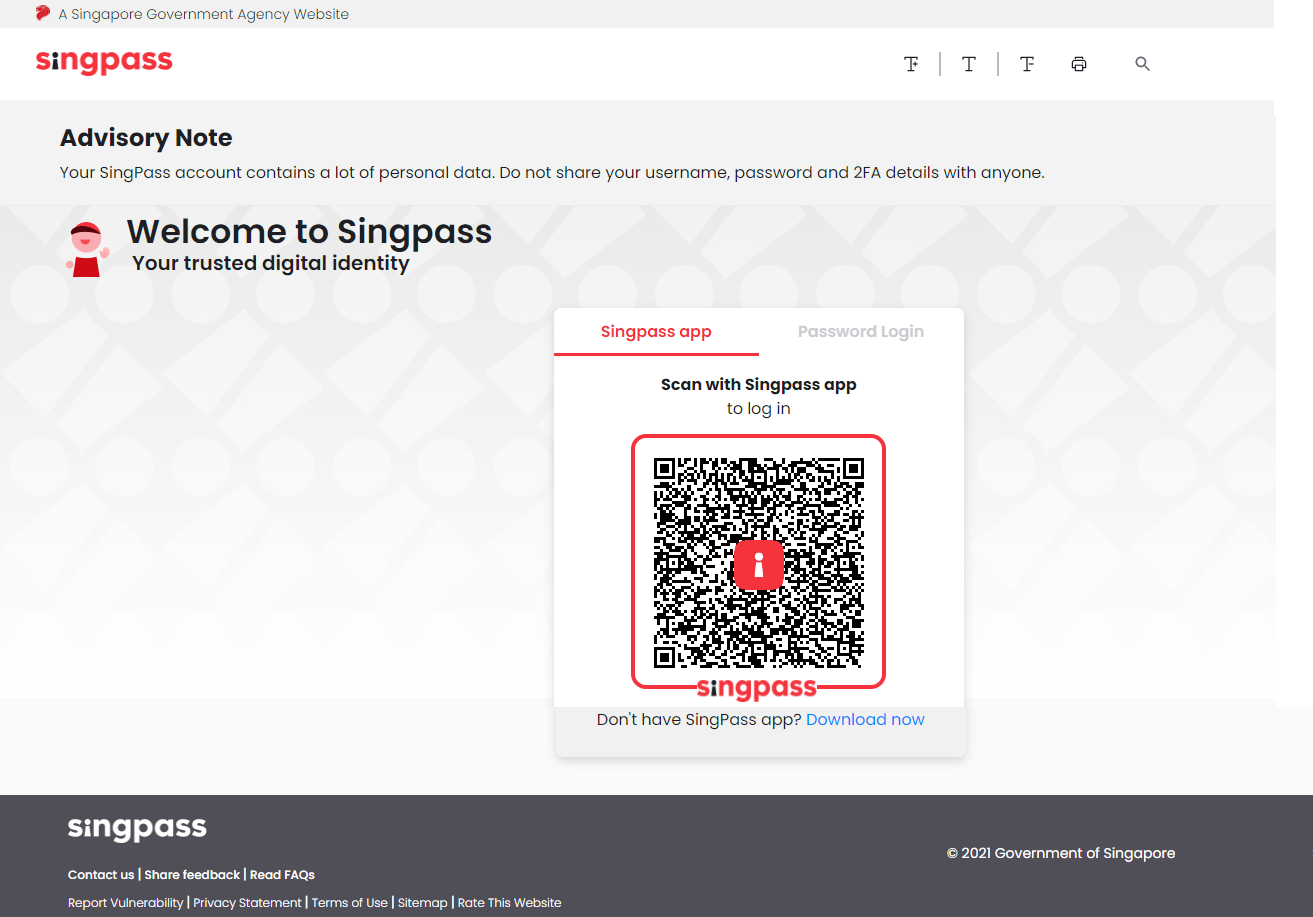Click the advisory sentence about personal data

(x=552, y=173)
